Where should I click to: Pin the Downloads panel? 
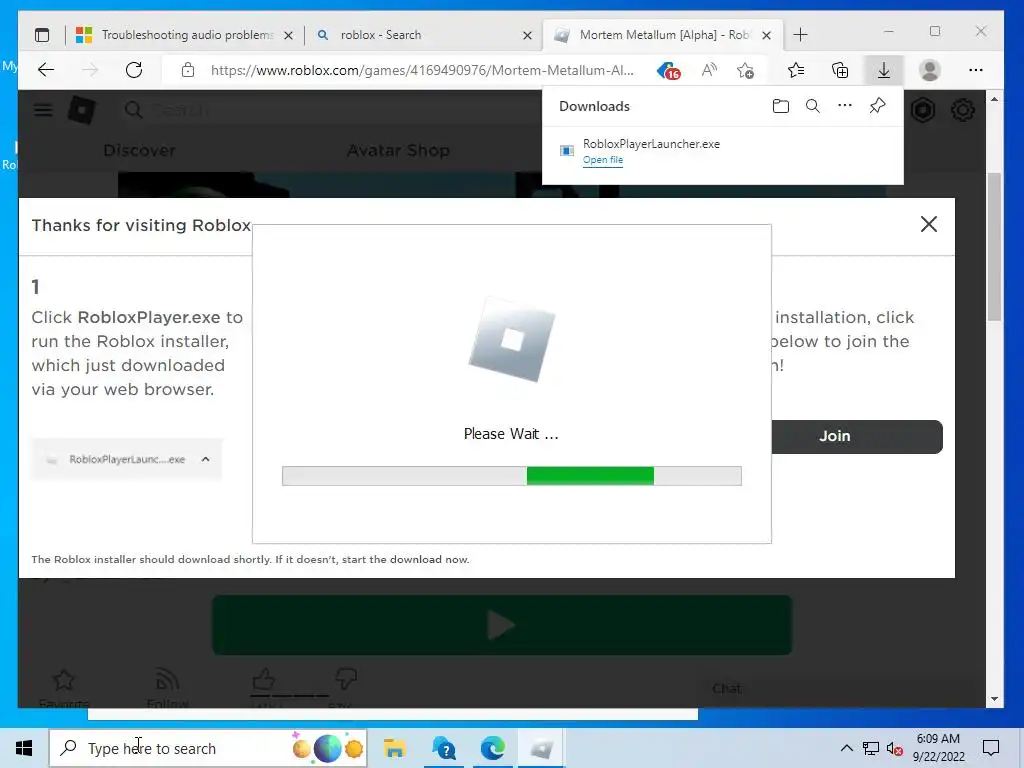pos(878,105)
